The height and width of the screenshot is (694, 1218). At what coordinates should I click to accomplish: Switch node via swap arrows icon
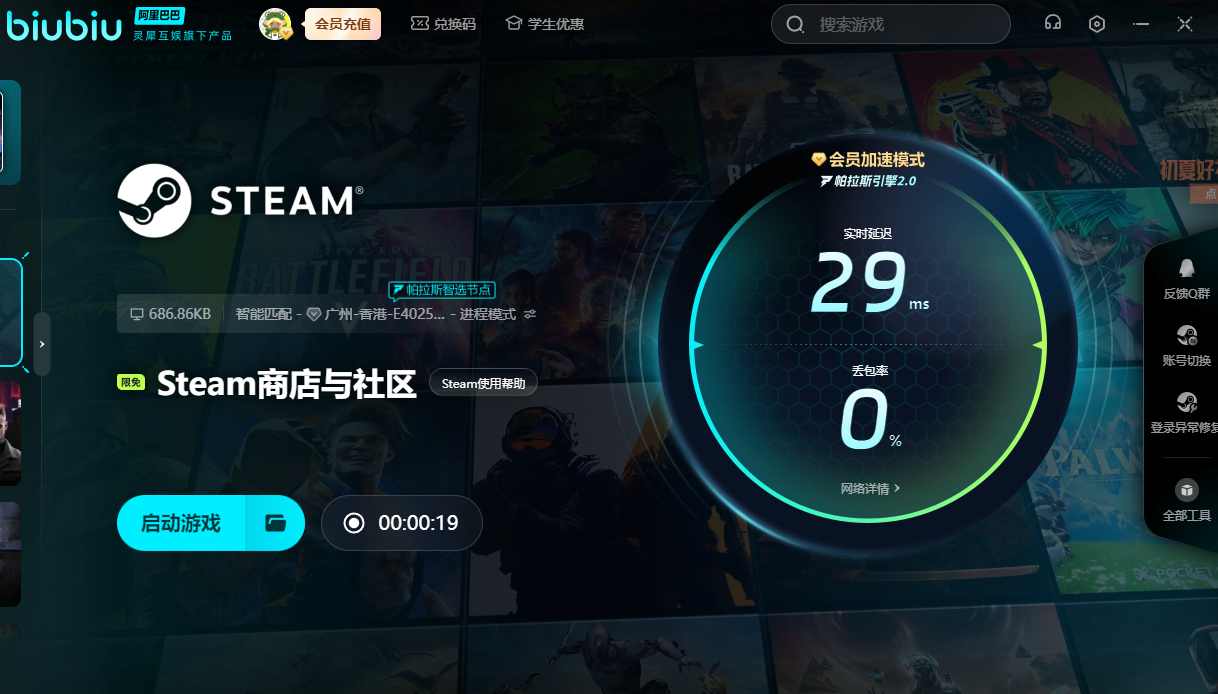(x=530, y=314)
